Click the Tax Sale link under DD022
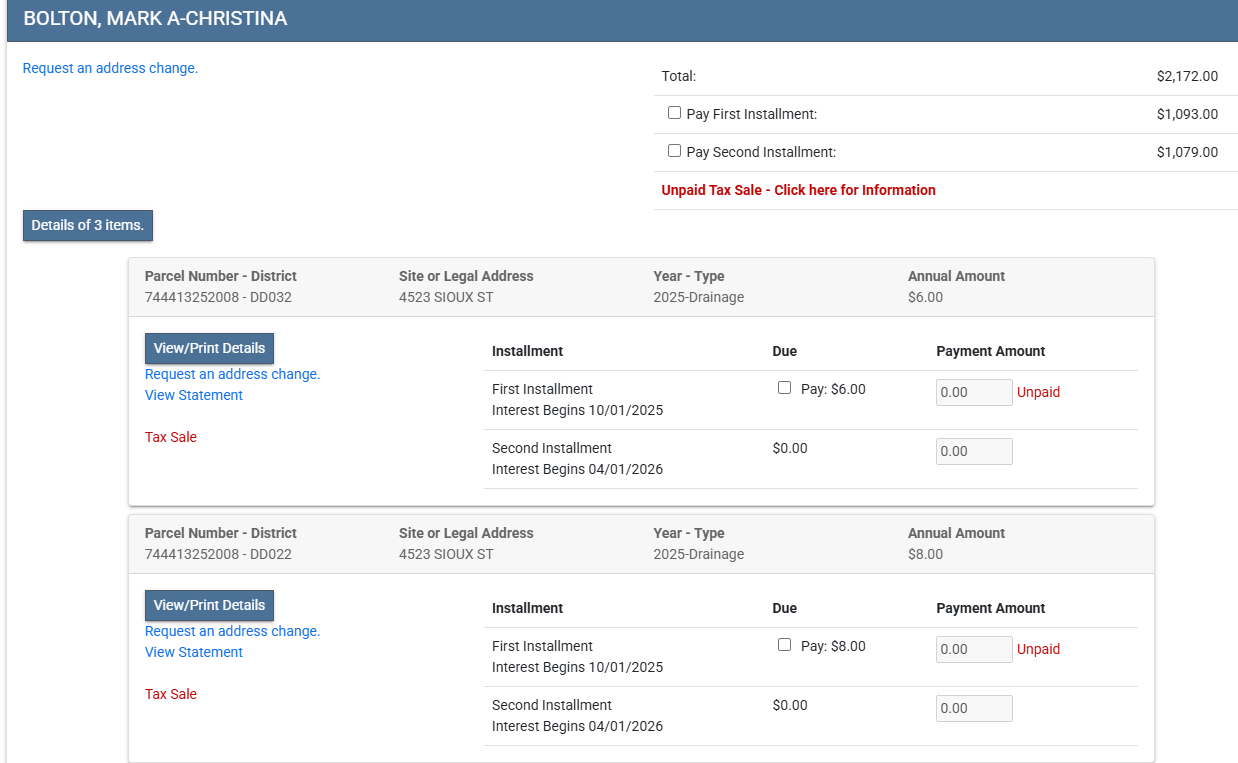The image size is (1238, 763). coord(171,694)
